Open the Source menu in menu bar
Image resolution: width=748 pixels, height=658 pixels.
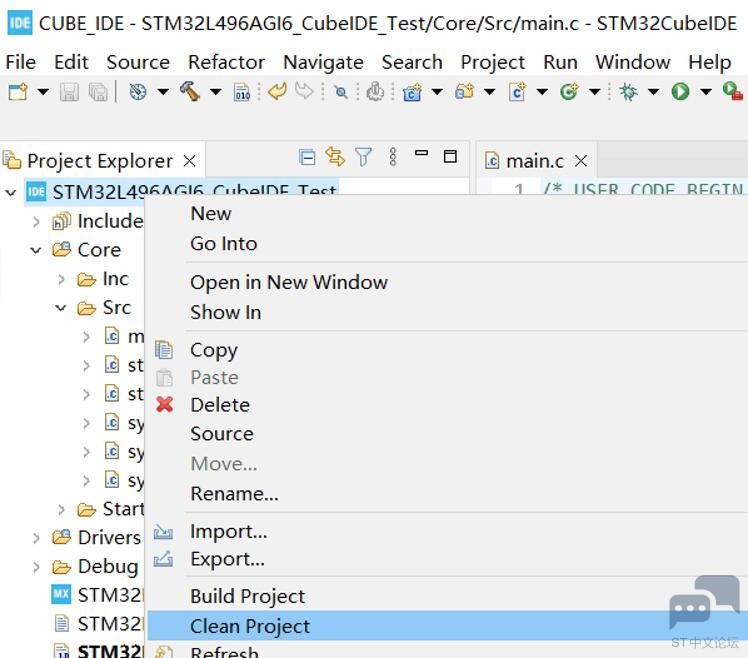(x=138, y=62)
